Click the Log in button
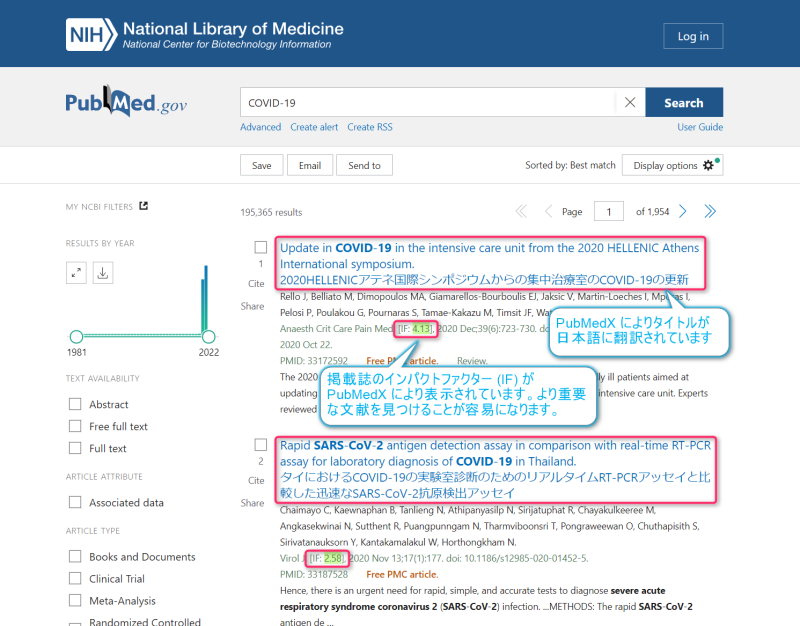This screenshot has height=626, width=800. tap(693, 36)
